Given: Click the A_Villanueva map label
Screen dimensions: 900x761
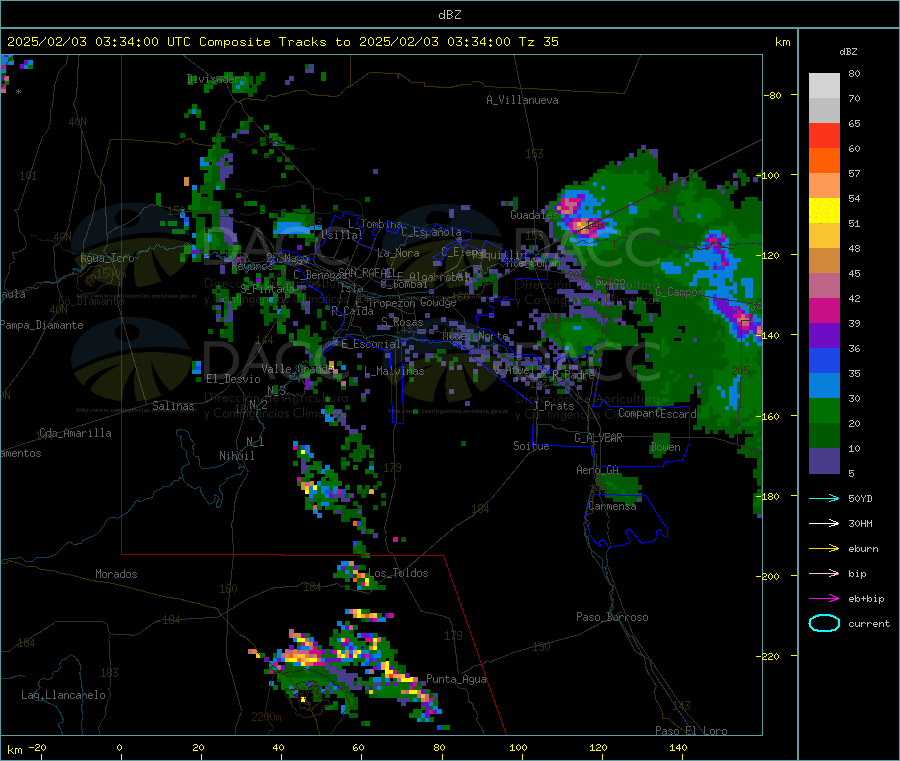Looking at the screenshot, I should pyautogui.click(x=522, y=100).
